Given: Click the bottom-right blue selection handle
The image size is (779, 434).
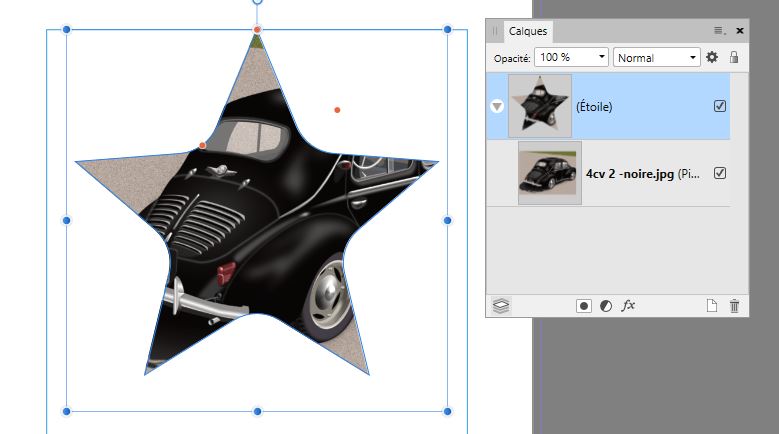Looking at the screenshot, I should pos(447,411).
